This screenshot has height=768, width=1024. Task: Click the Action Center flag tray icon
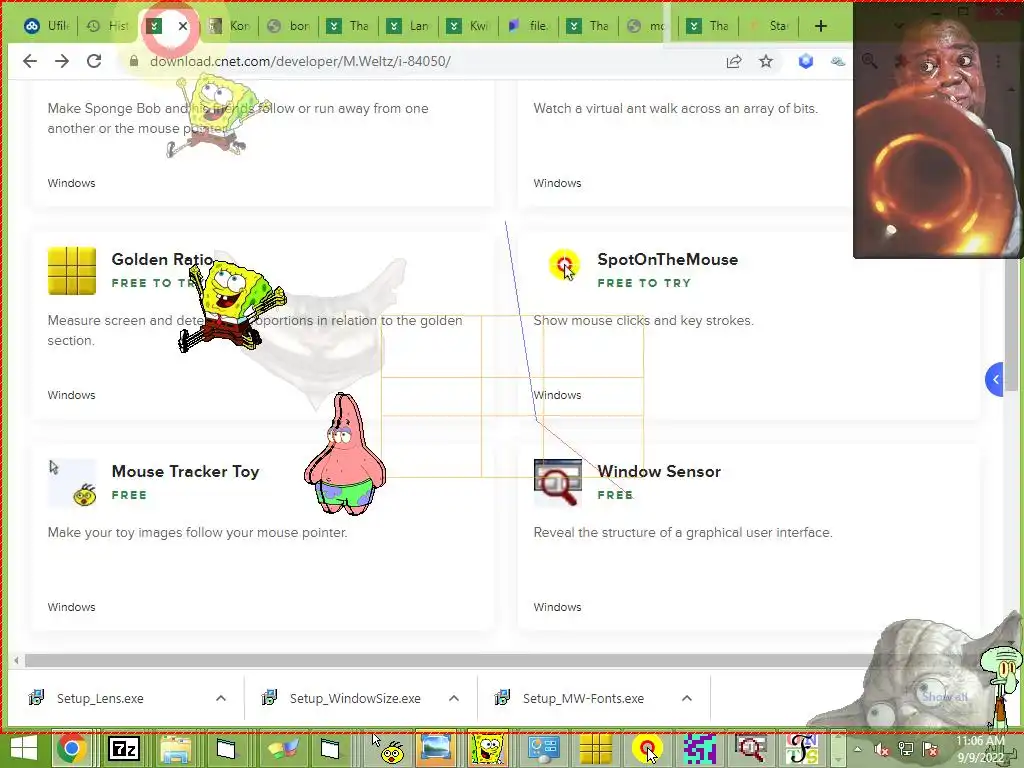(931, 749)
